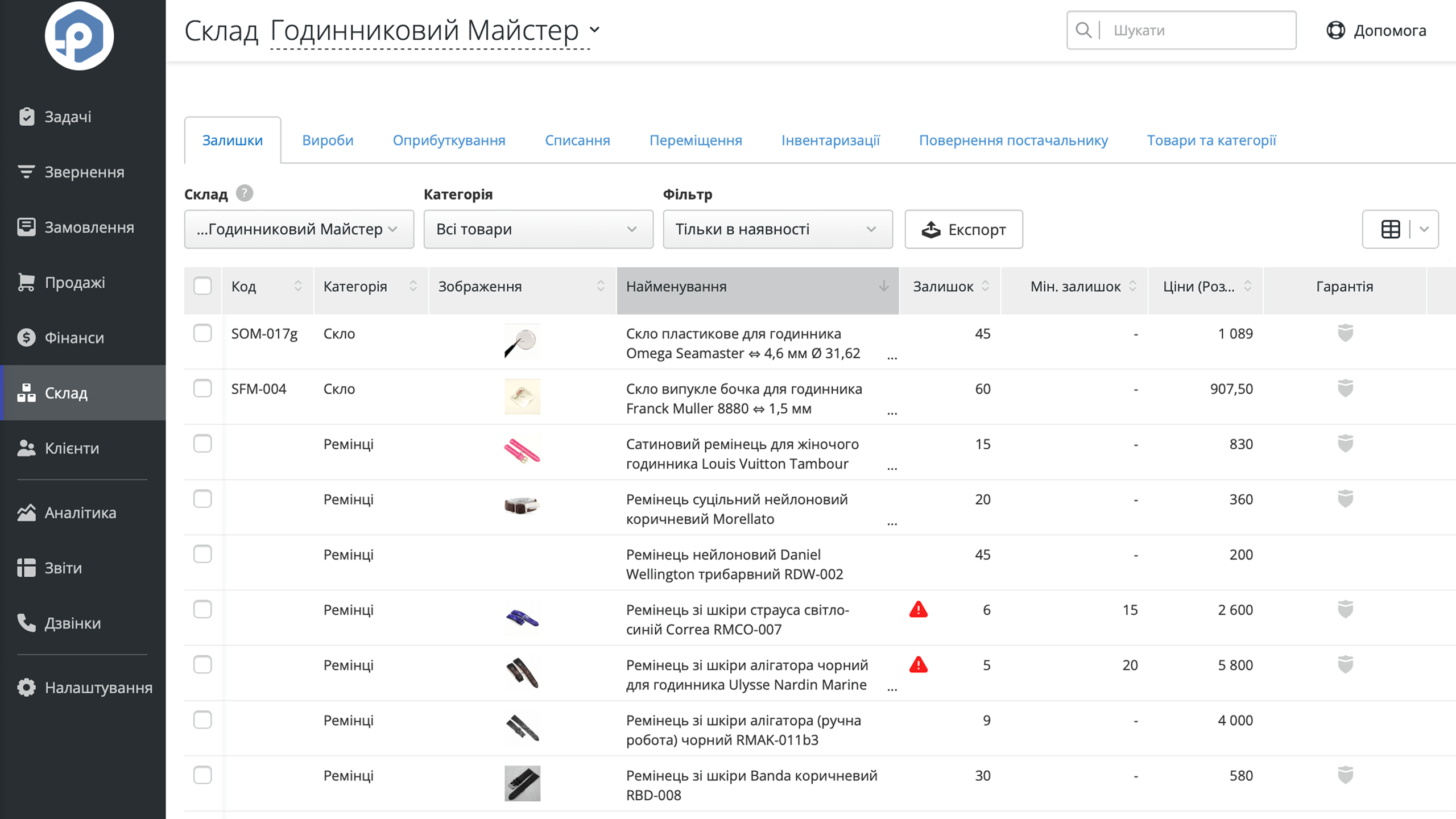Click warranty shield for Correa RMCO-007 row
1456x819 pixels.
coord(1345,609)
